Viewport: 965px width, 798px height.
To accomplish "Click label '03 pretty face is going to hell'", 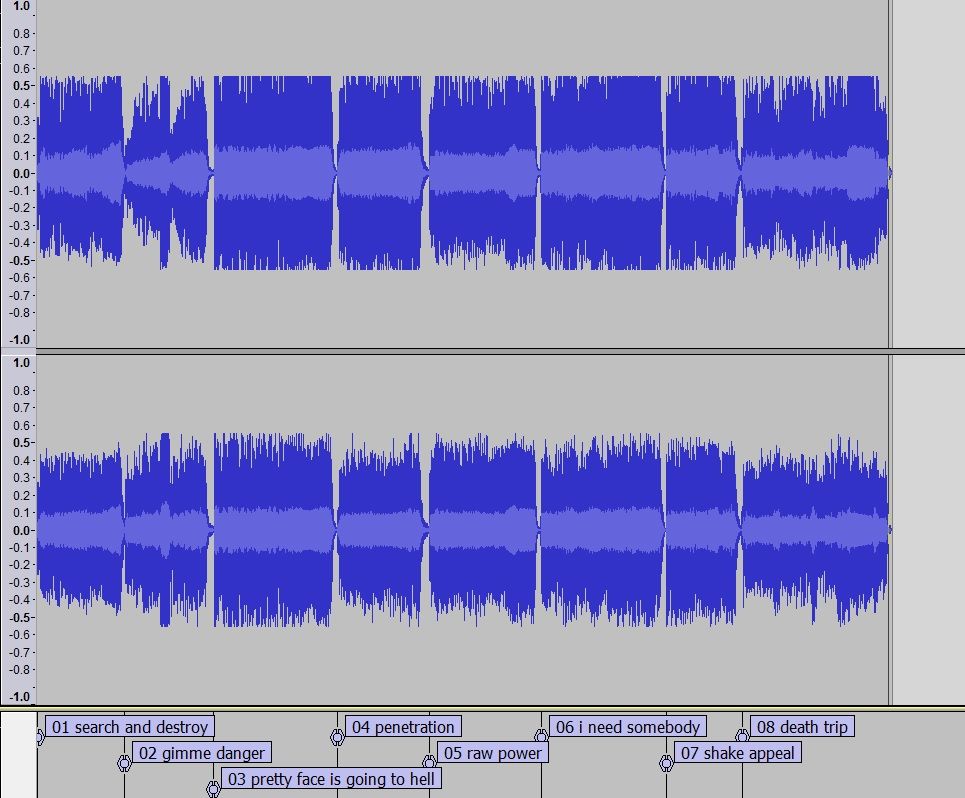I will coord(331,779).
